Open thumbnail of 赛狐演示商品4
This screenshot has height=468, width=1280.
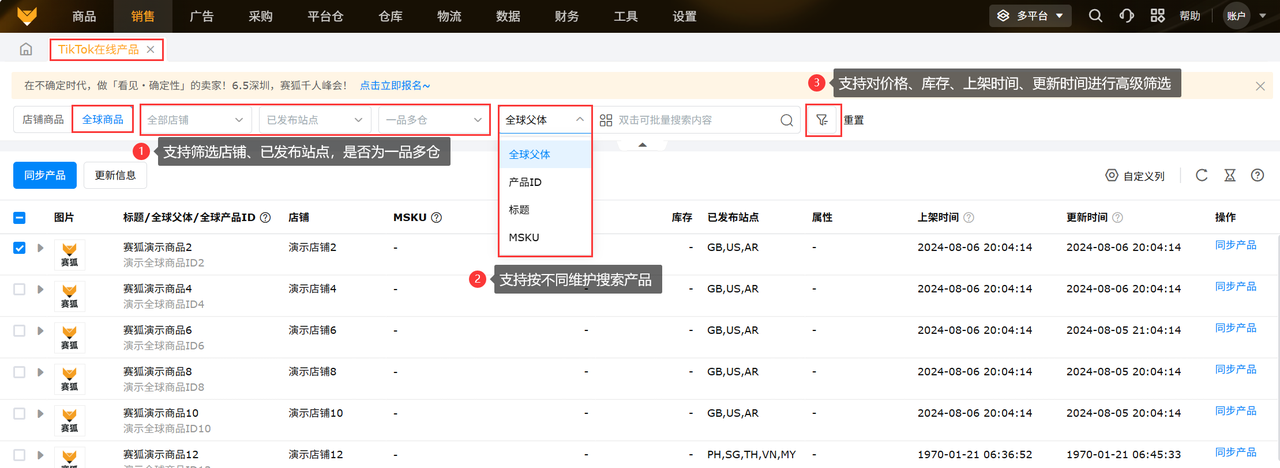pos(69,296)
